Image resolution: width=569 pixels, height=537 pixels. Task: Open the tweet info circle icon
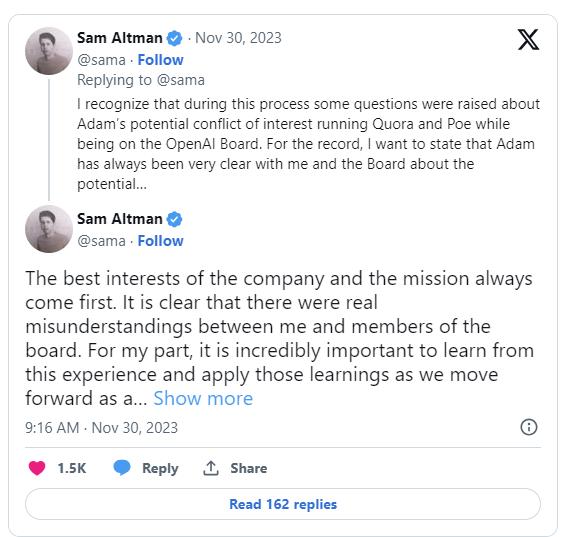pos(529,427)
